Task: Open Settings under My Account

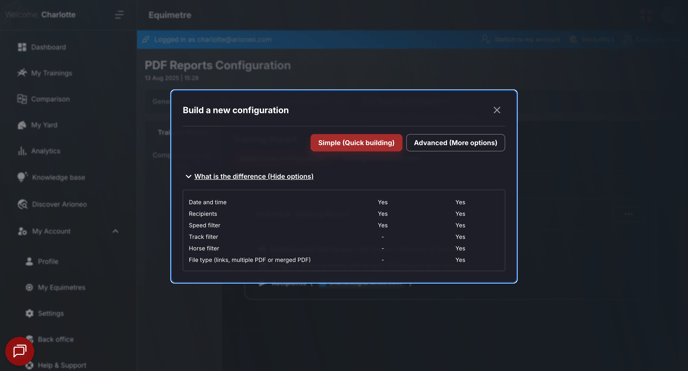Action: (50, 313)
